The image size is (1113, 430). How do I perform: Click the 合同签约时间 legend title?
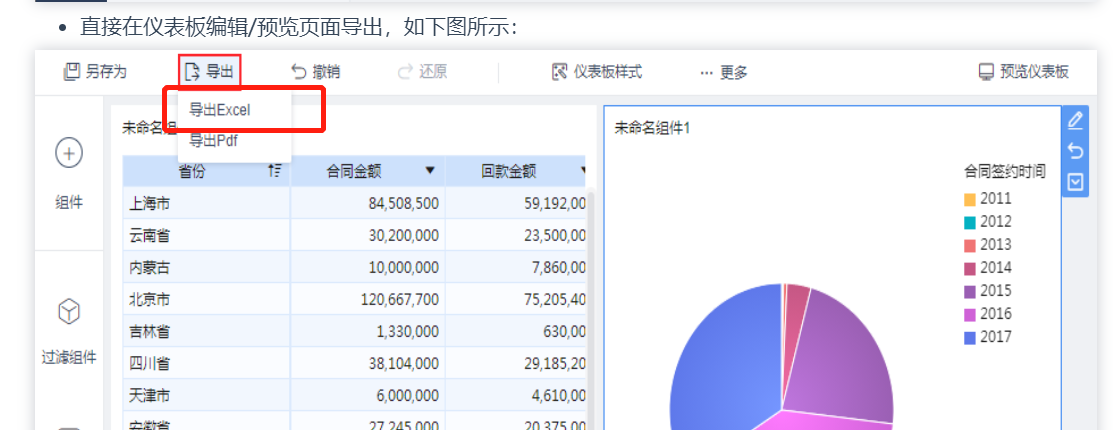(1004, 171)
